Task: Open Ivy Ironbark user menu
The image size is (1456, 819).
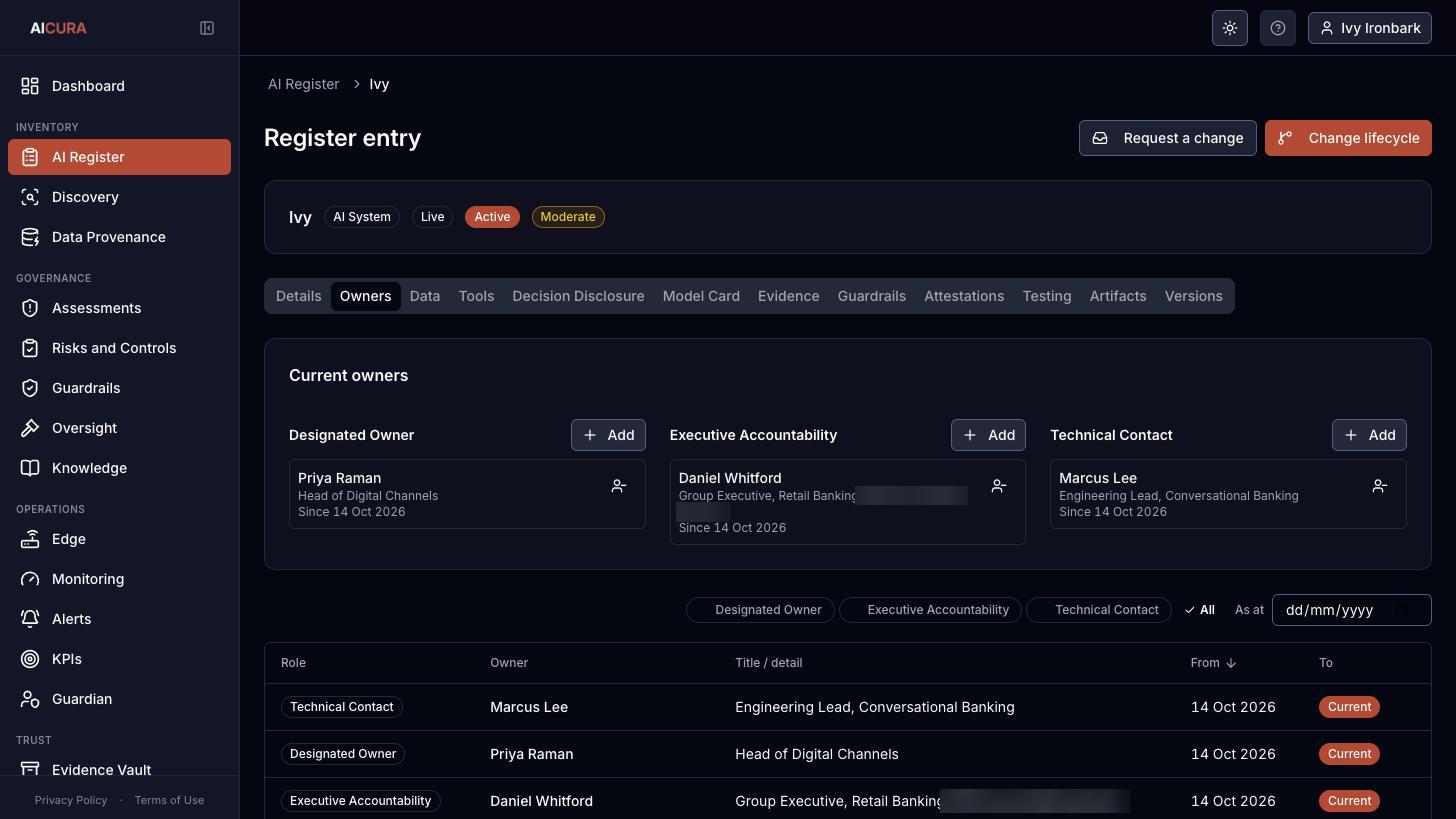Action: click(x=1369, y=28)
